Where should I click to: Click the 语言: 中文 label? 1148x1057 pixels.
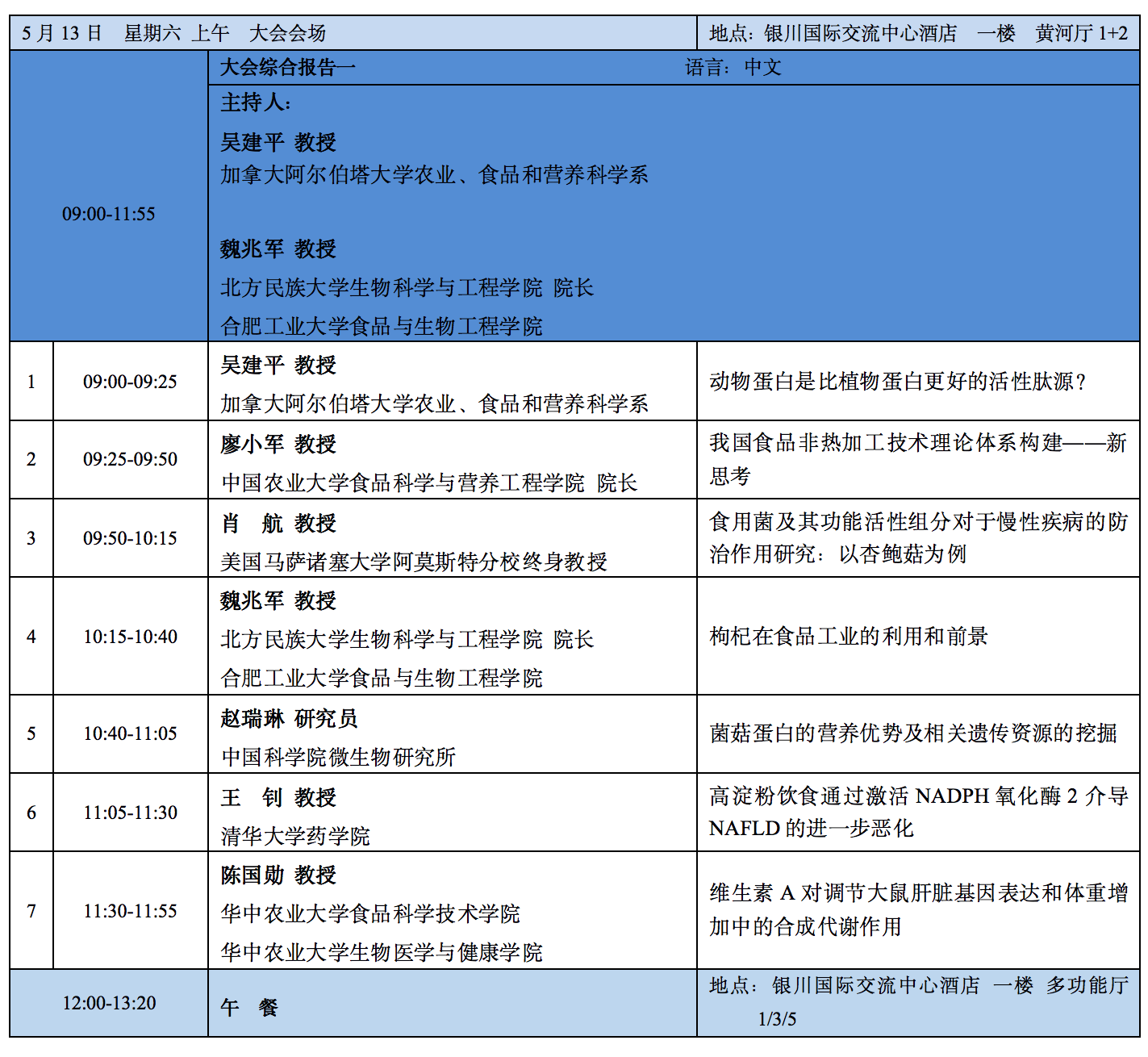(733, 67)
